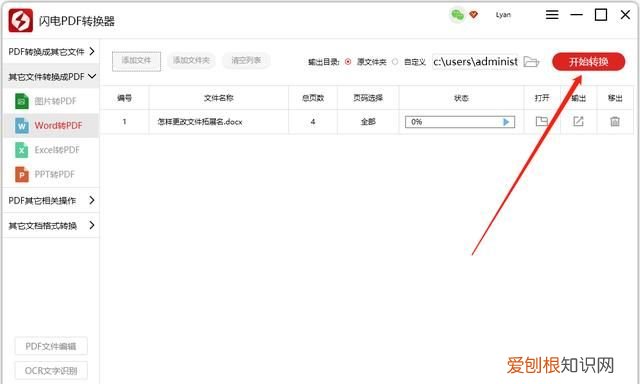This screenshot has width=640, height=384.
Task: Expand PDF其它相关操作 section
Action: click(x=51, y=200)
